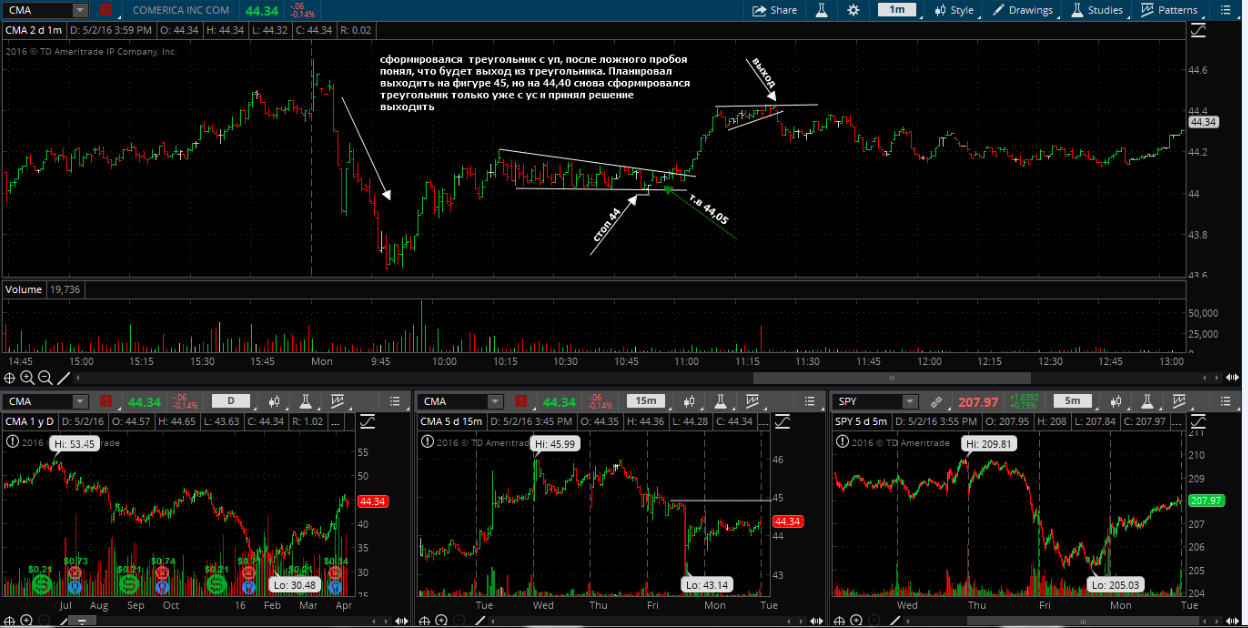The width and height of the screenshot is (1248, 628).
Task: Click the Hi: 45.99 bubble in 15m chart
Action: click(x=556, y=444)
